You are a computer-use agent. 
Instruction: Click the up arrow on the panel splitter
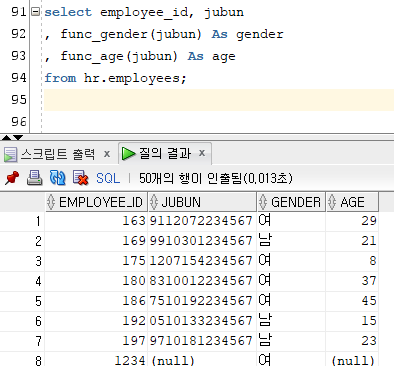coord(6,137)
